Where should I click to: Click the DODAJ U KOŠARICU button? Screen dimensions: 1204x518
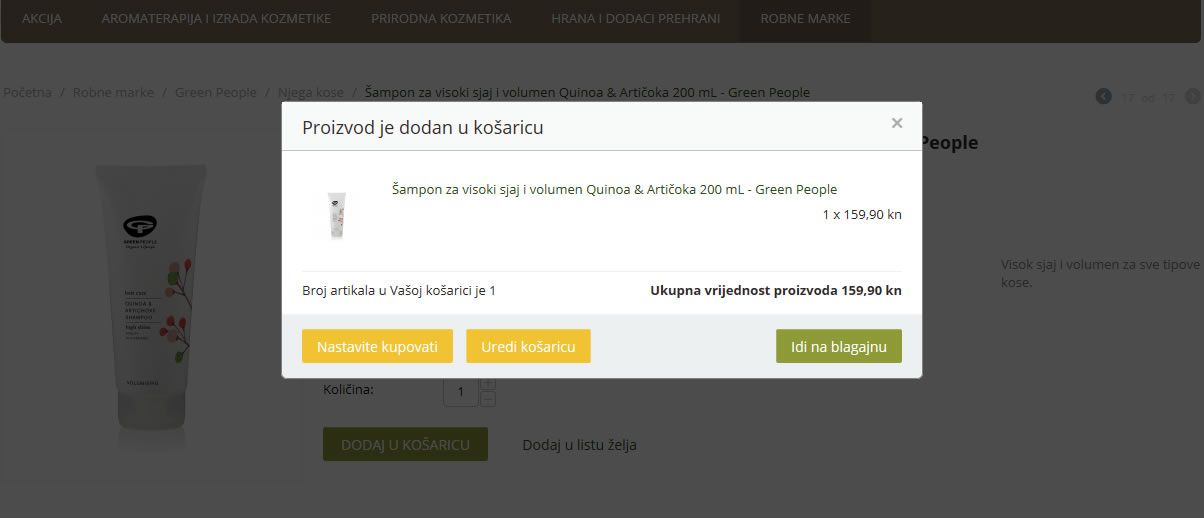click(x=405, y=444)
